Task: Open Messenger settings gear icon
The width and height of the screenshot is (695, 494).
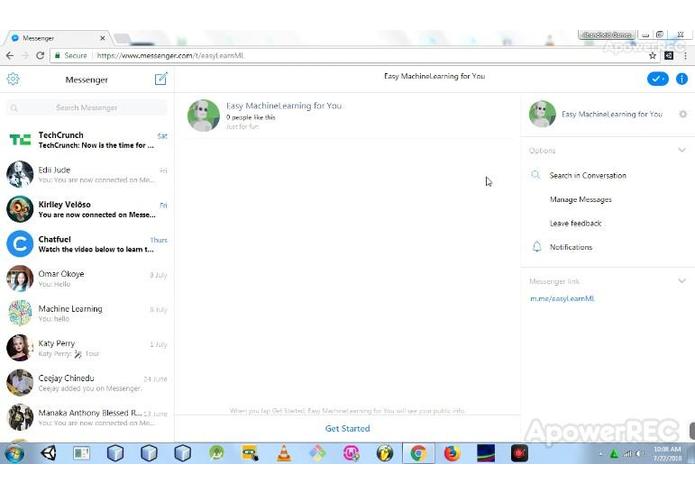Action: (x=13, y=79)
